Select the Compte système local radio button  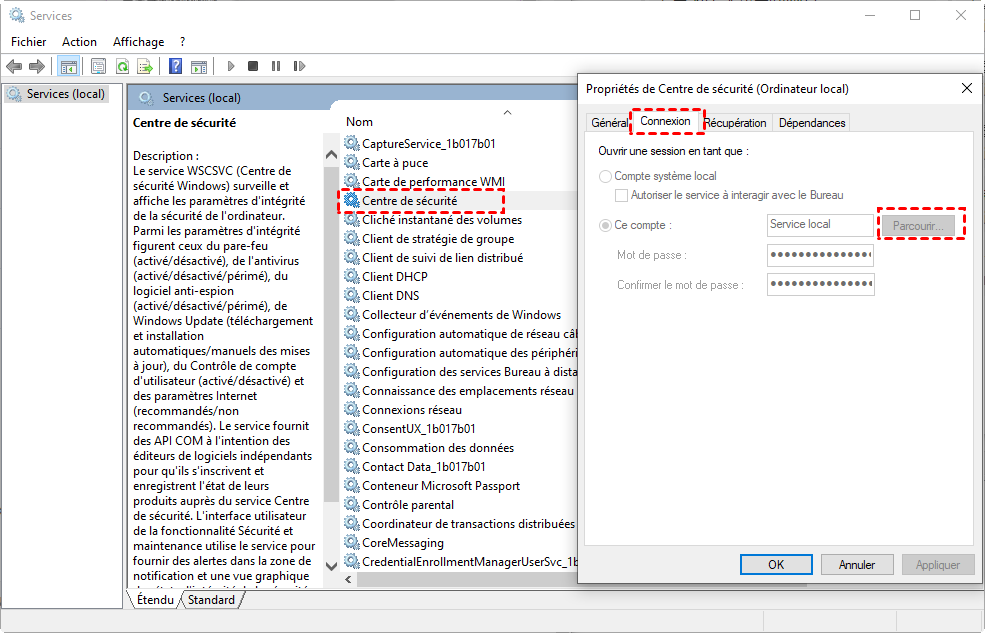tap(606, 176)
